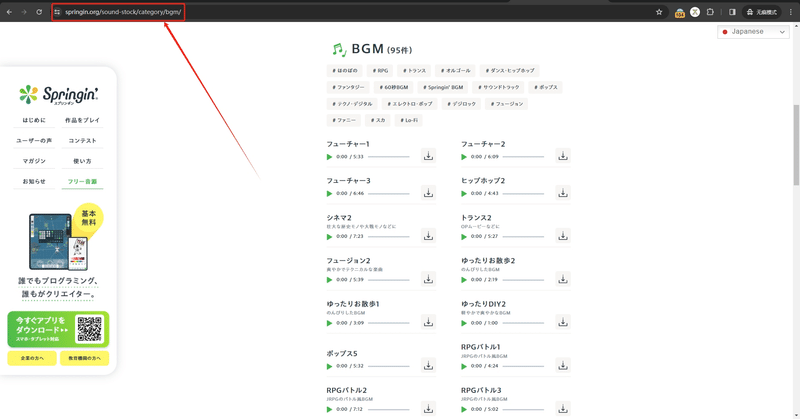Play the フューチャー3 track

(329, 193)
